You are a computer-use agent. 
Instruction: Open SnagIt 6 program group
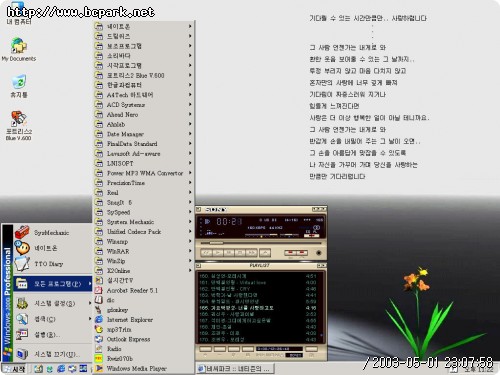click(143, 202)
